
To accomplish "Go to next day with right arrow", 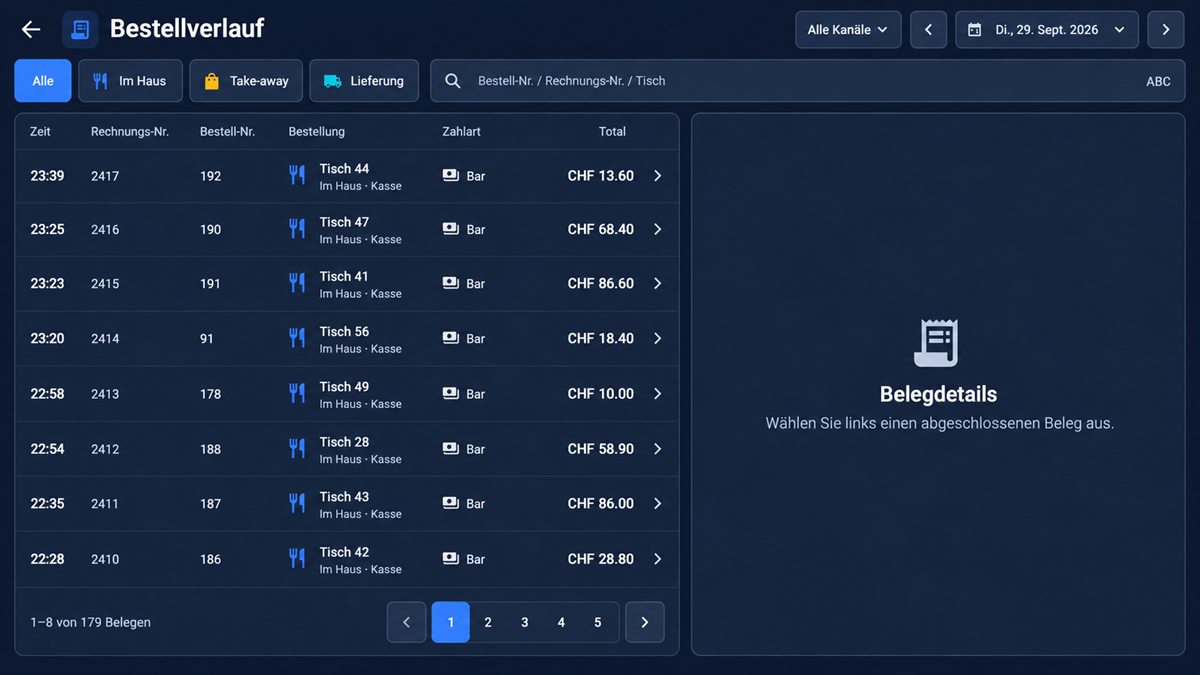I will [x=1166, y=30].
